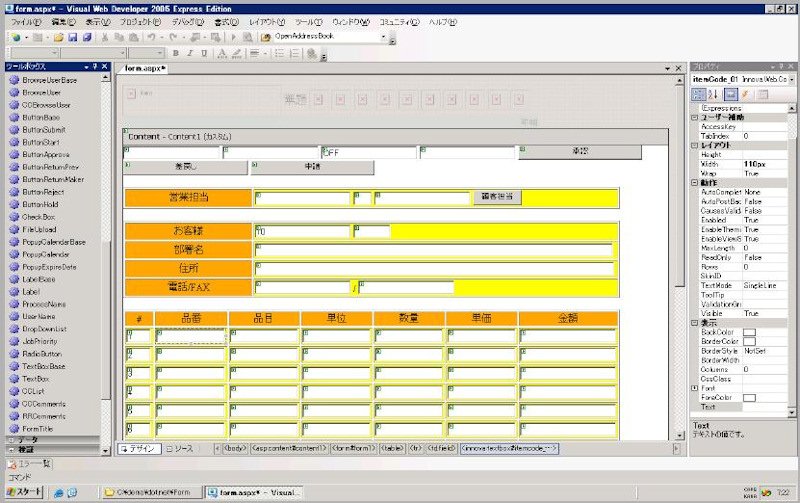Click the ForeColor color swatch

click(x=749, y=397)
